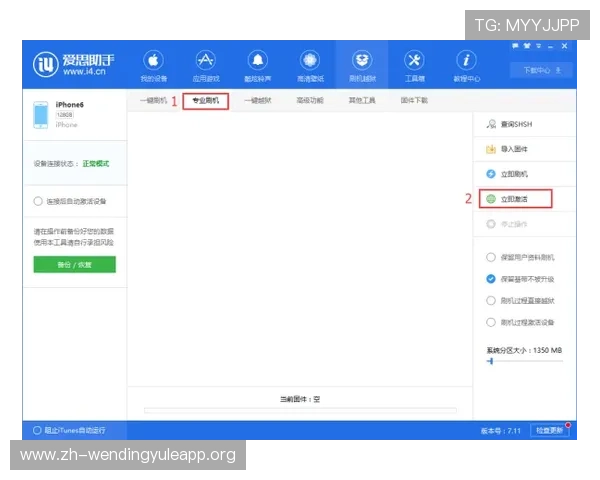Viewport: 600px width, 480px height.
Task: Click 系统分区大小 1350 MB label
Action: (524, 350)
